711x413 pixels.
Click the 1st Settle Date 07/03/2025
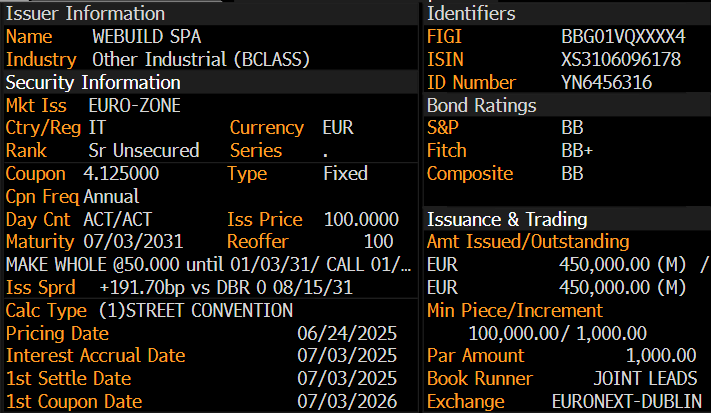pyautogui.click(x=347, y=379)
